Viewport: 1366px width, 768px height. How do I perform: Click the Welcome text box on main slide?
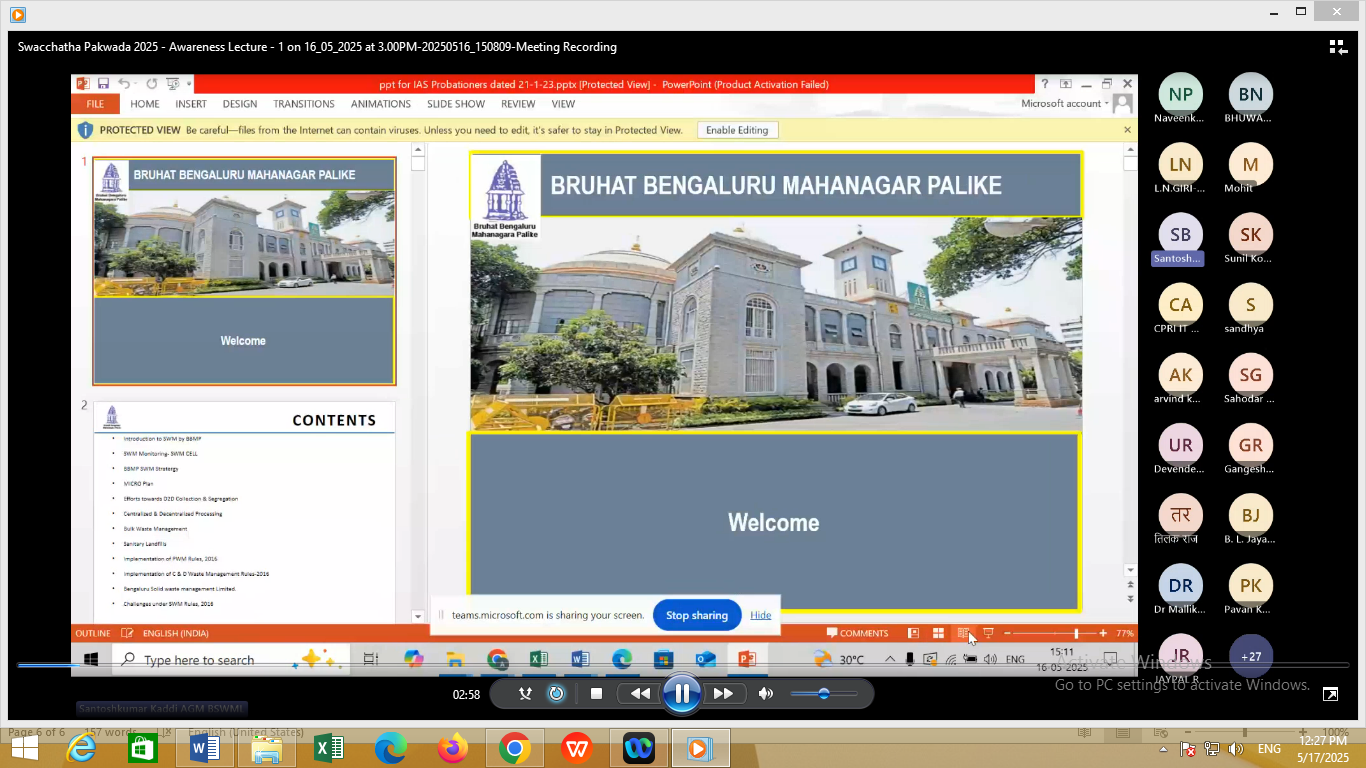[774, 522]
